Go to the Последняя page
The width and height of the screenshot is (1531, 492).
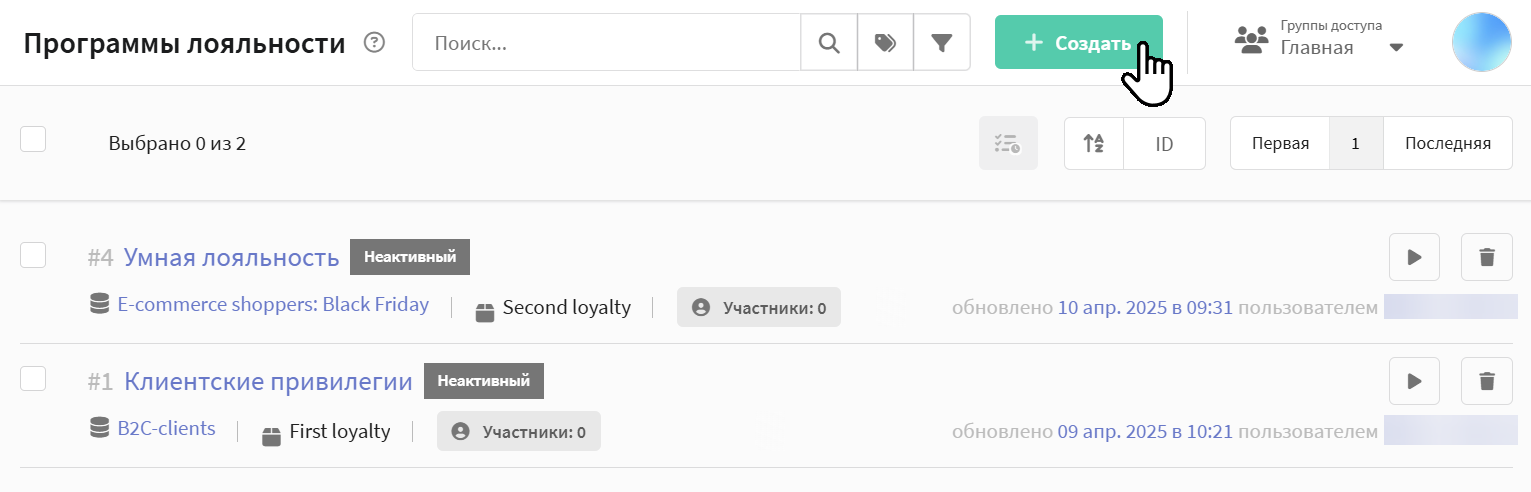[1447, 144]
